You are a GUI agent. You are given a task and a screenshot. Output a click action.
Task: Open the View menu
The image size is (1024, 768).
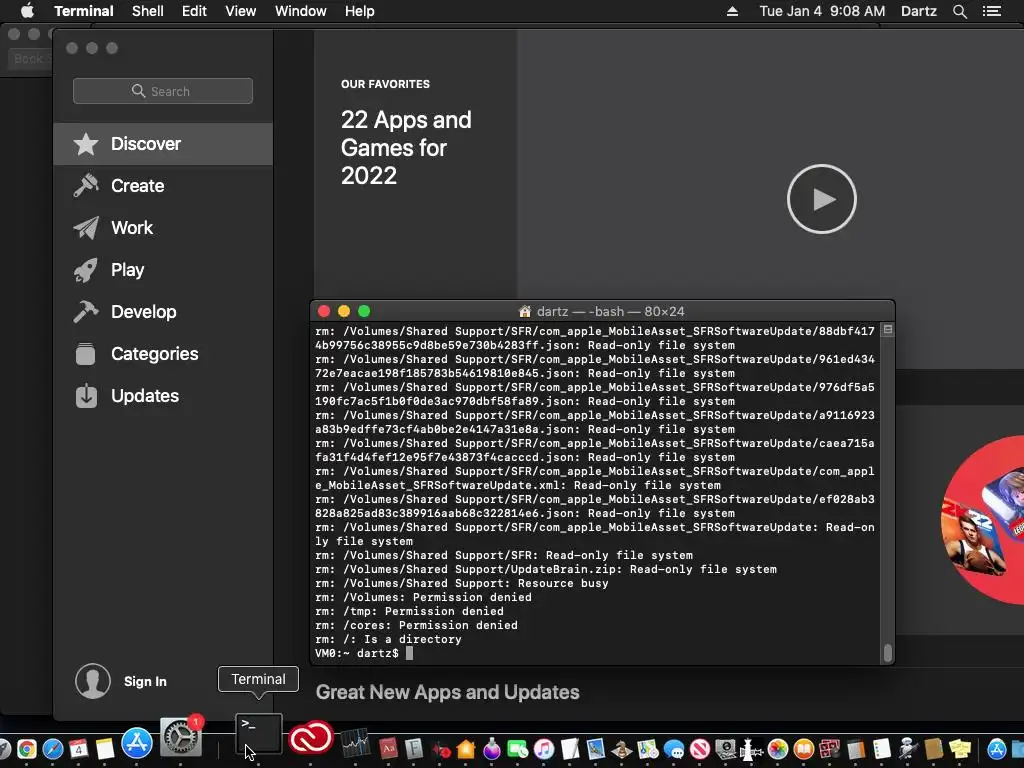tap(240, 11)
